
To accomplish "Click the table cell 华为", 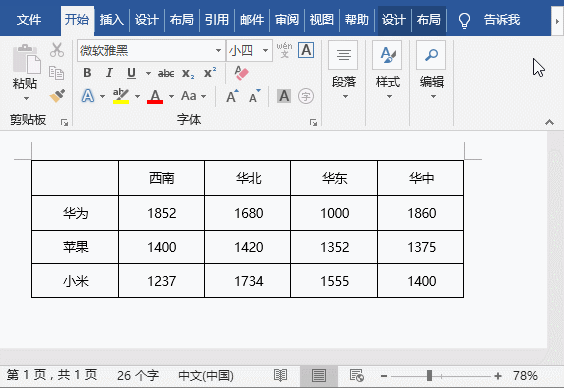I will pos(75,213).
